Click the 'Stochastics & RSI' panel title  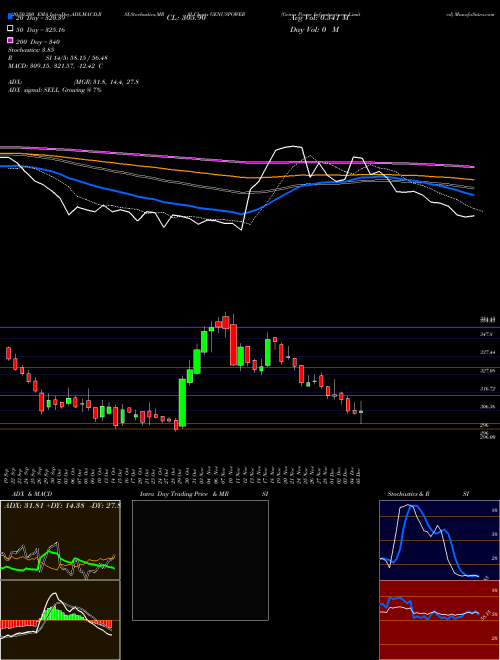(x=428, y=494)
